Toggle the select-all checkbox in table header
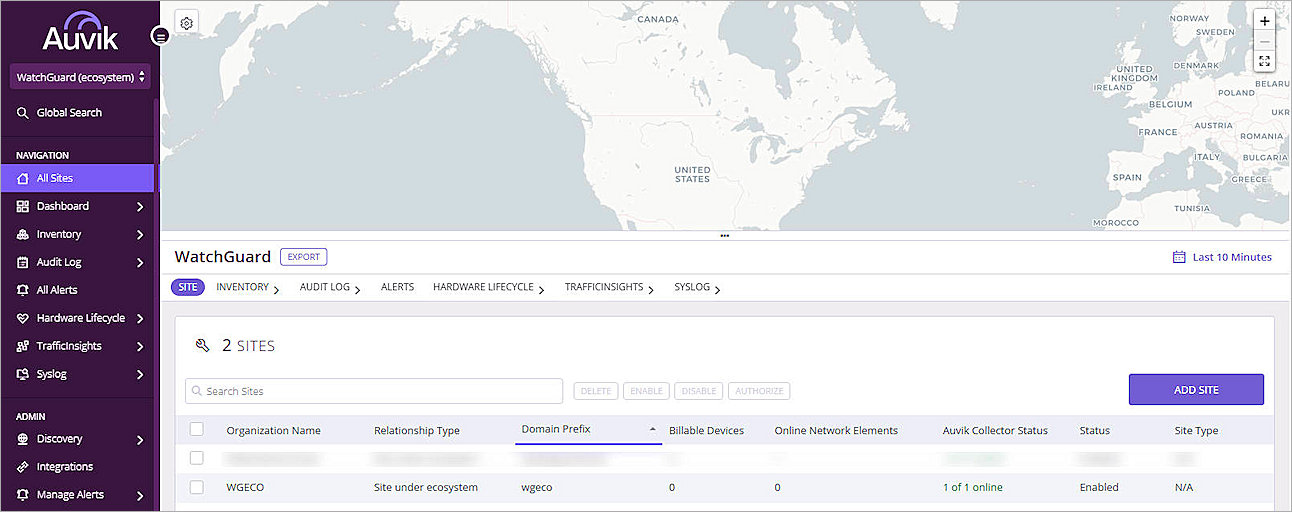1292x512 pixels. (197, 429)
